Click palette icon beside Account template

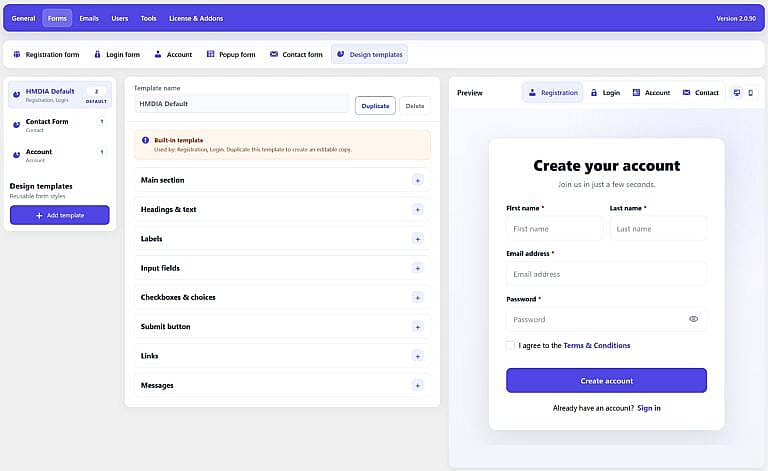[x=17, y=155]
